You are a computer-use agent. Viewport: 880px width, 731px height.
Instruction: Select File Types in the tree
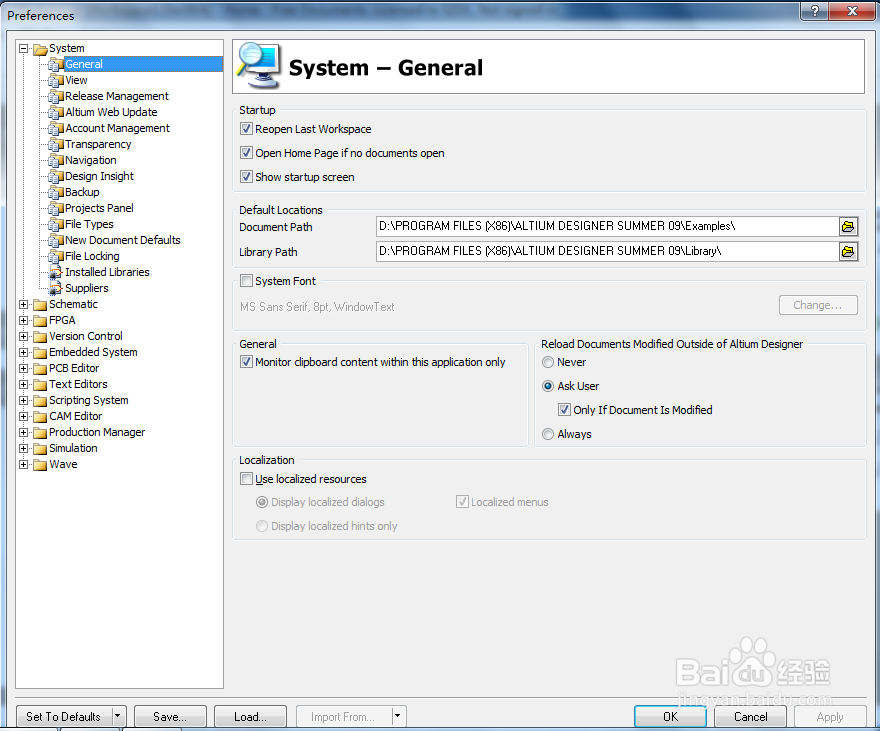tap(89, 224)
